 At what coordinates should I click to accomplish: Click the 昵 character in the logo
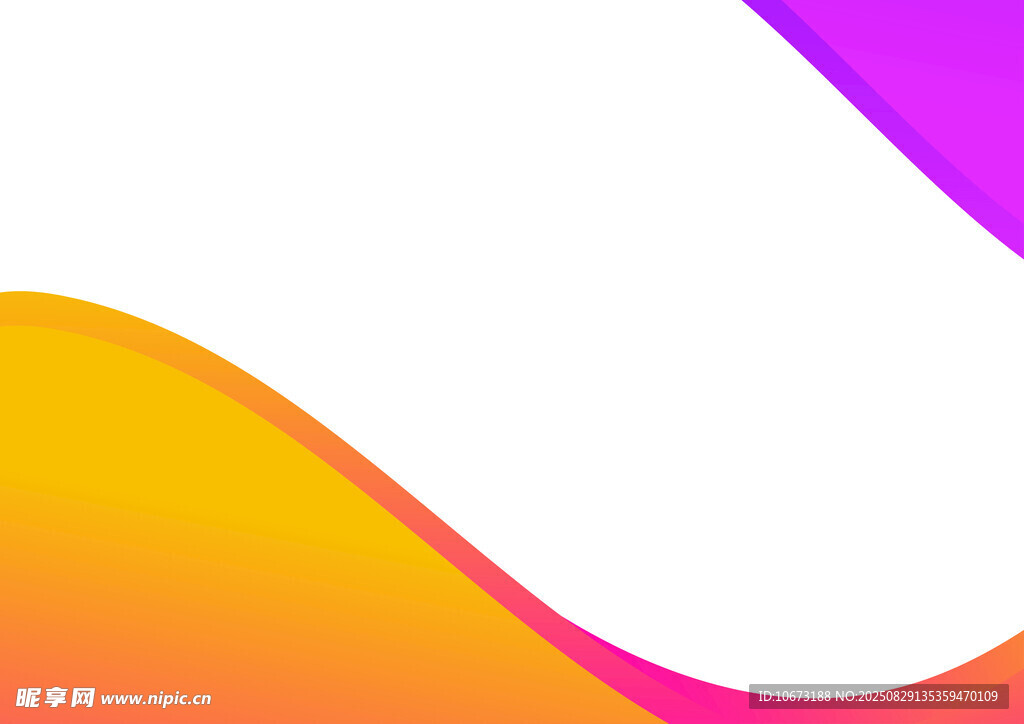pos(28,697)
